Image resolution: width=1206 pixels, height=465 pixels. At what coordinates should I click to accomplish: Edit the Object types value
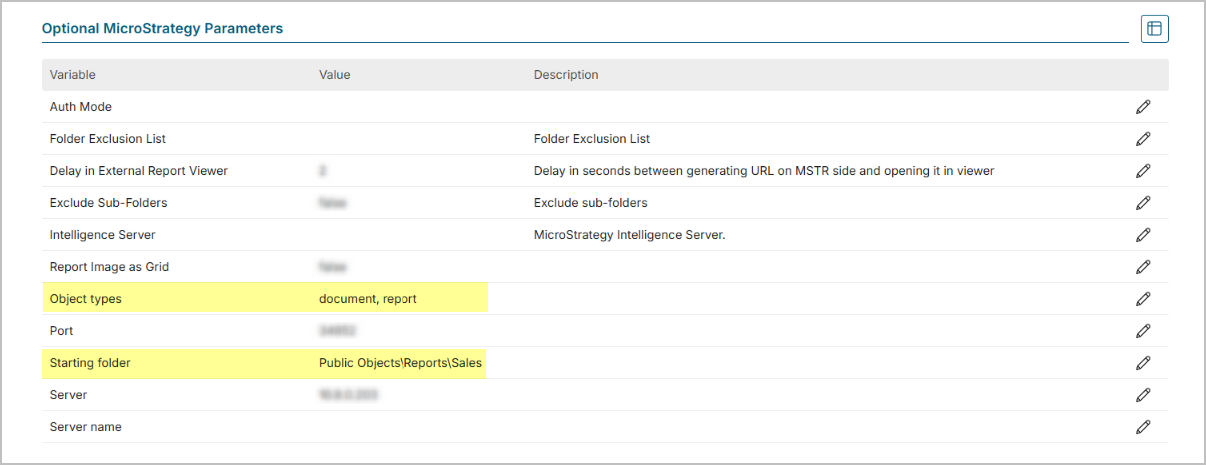(x=1143, y=299)
